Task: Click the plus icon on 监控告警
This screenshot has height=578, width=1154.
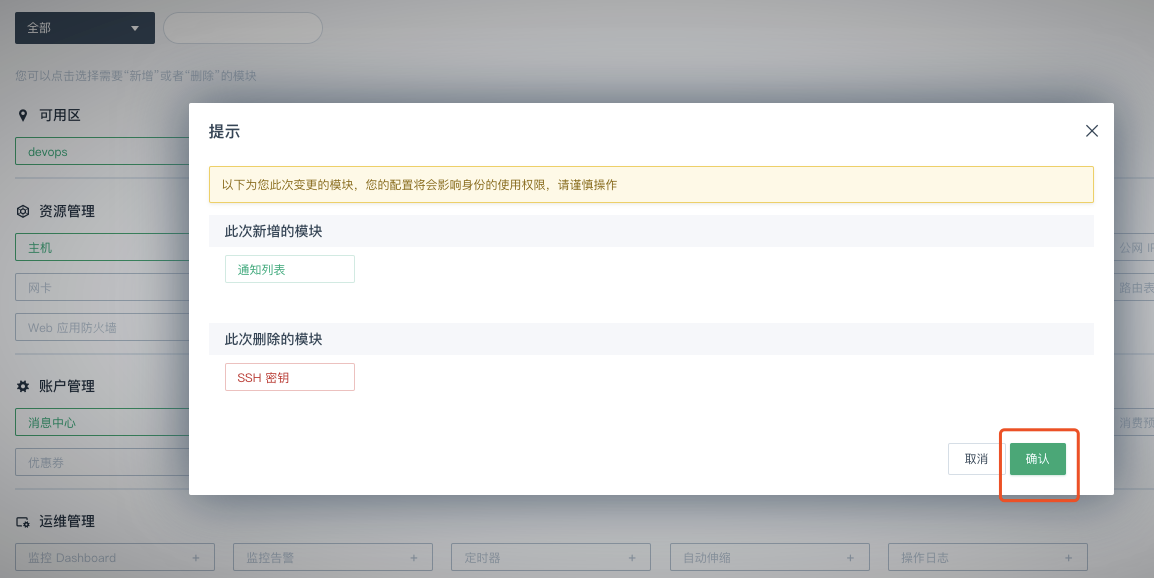Action: pyautogui.click(x=414, y=558)
